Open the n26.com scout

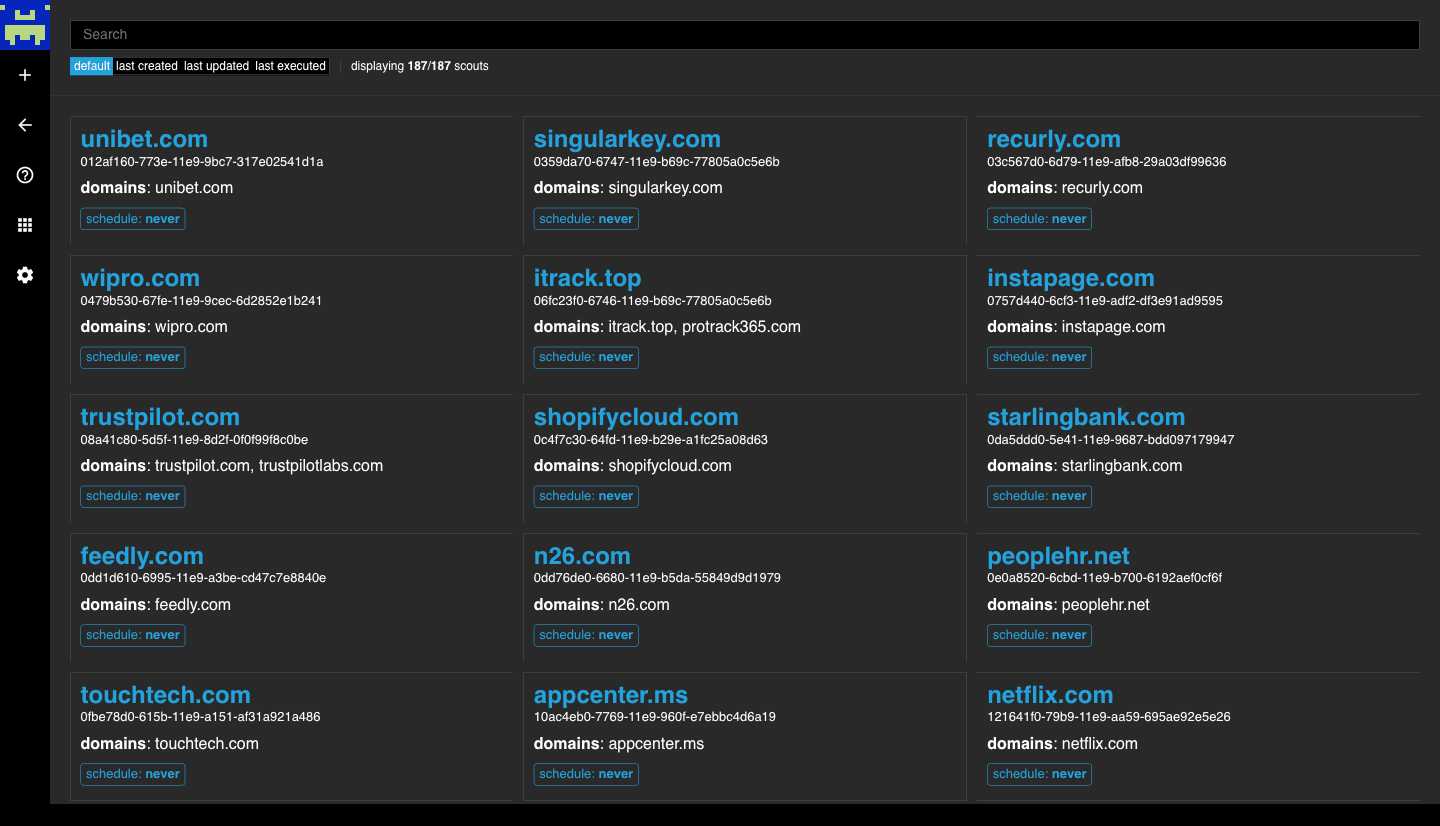click(582, 556)
